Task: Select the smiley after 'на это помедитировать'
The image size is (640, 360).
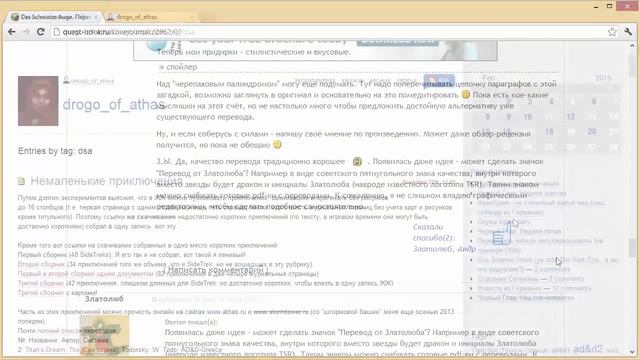Action: click(x=465, y=95)
